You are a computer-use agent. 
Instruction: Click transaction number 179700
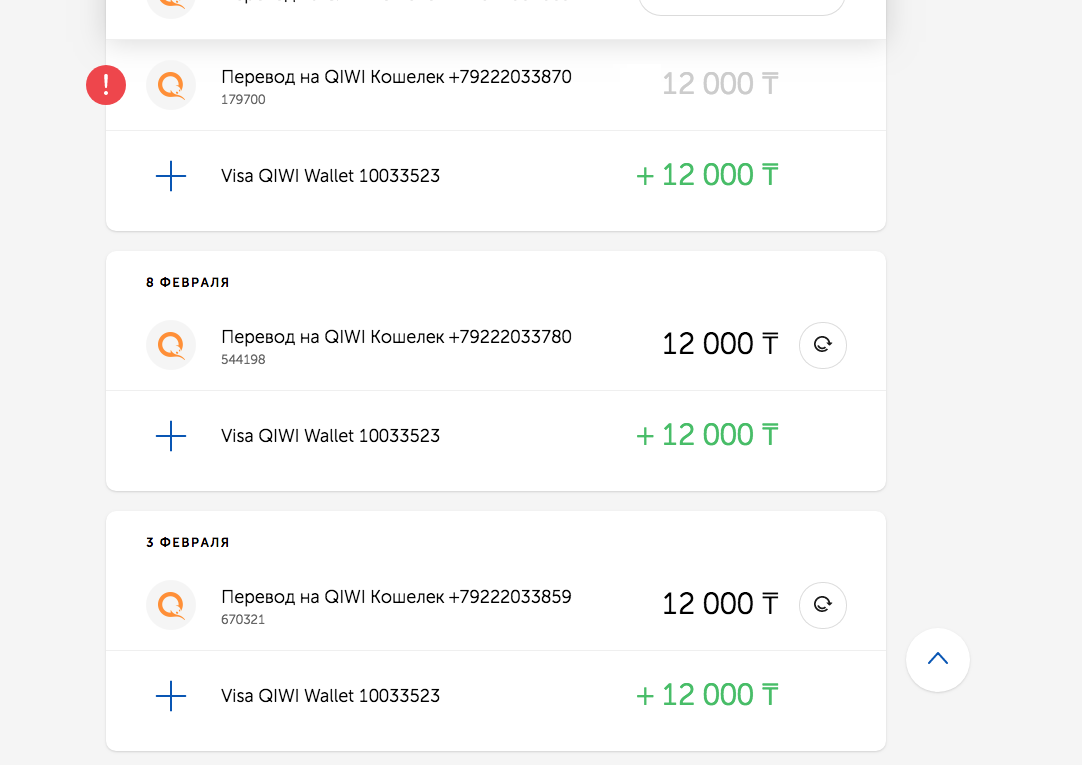pos(243,99)
